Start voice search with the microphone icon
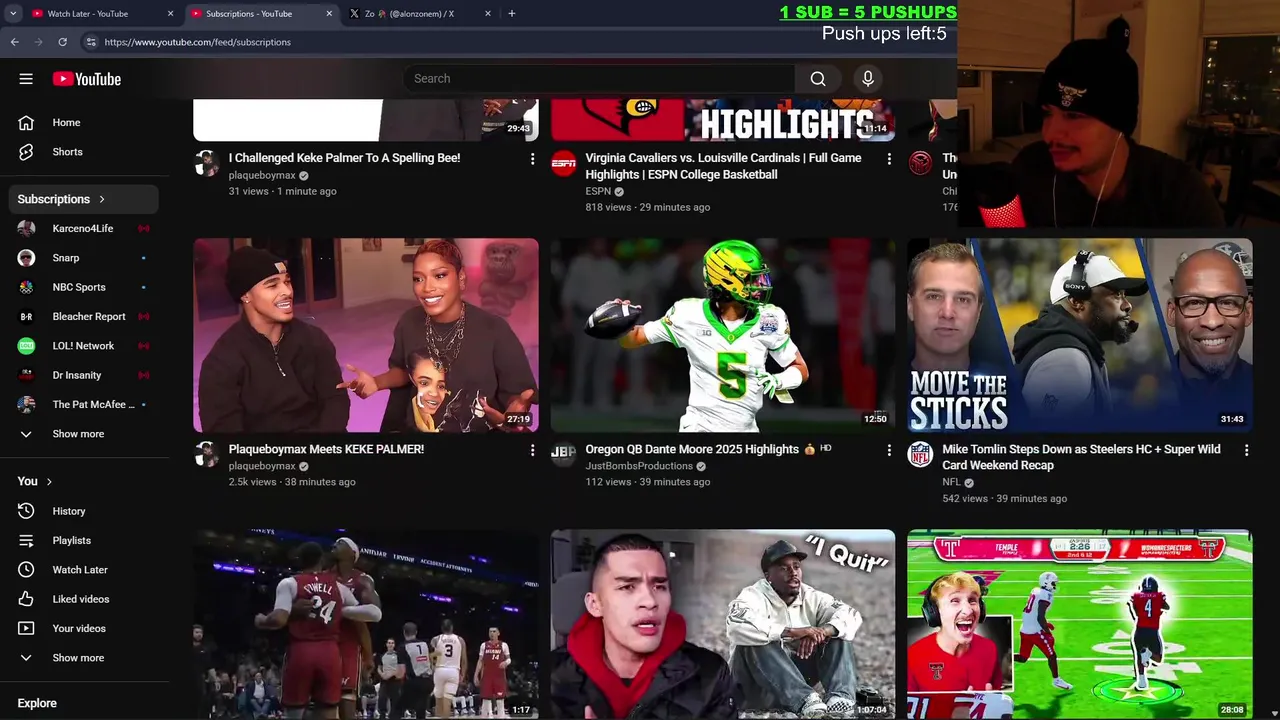The width and height of the screenshot is (1280, 720). 868,79
